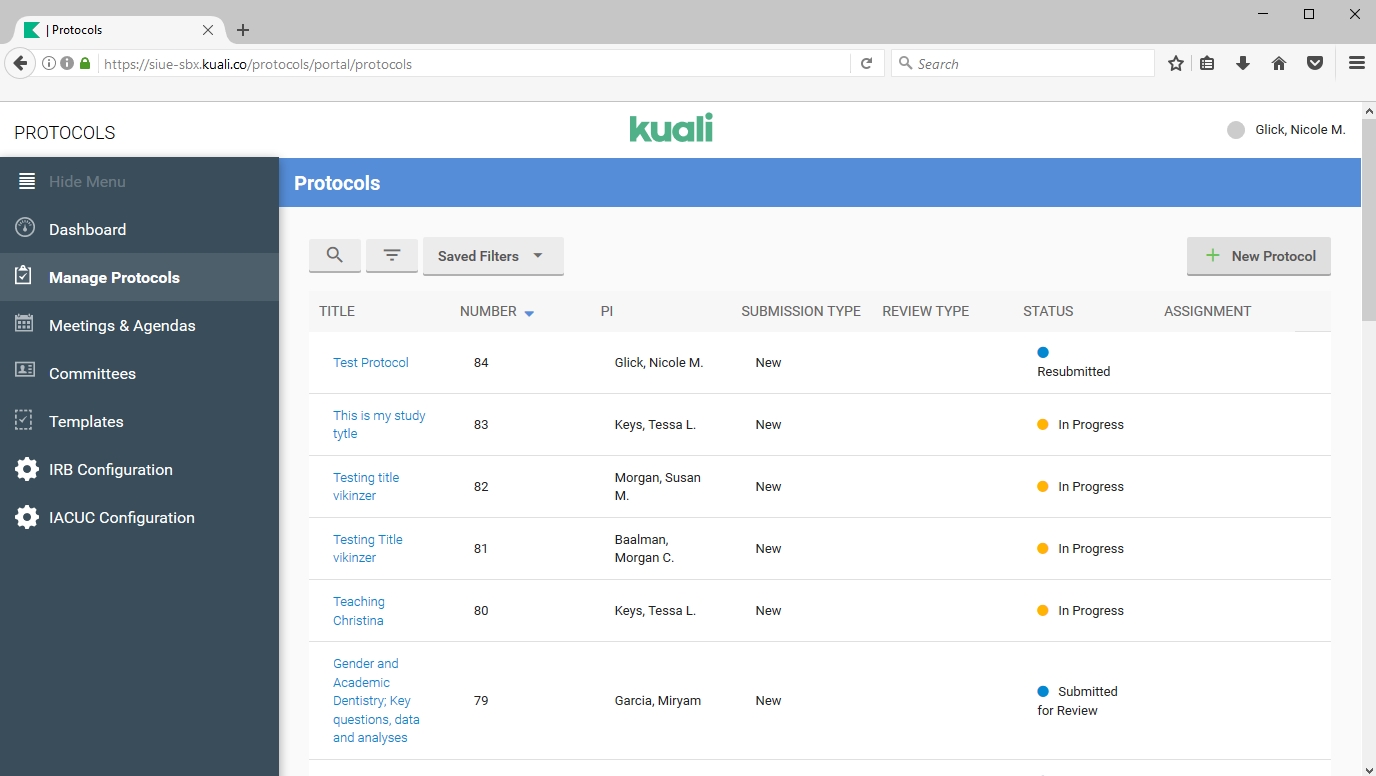Toggle NUMBER column sort arrow
This screenshot has height=776, width=1376.
tap(529, 313)
